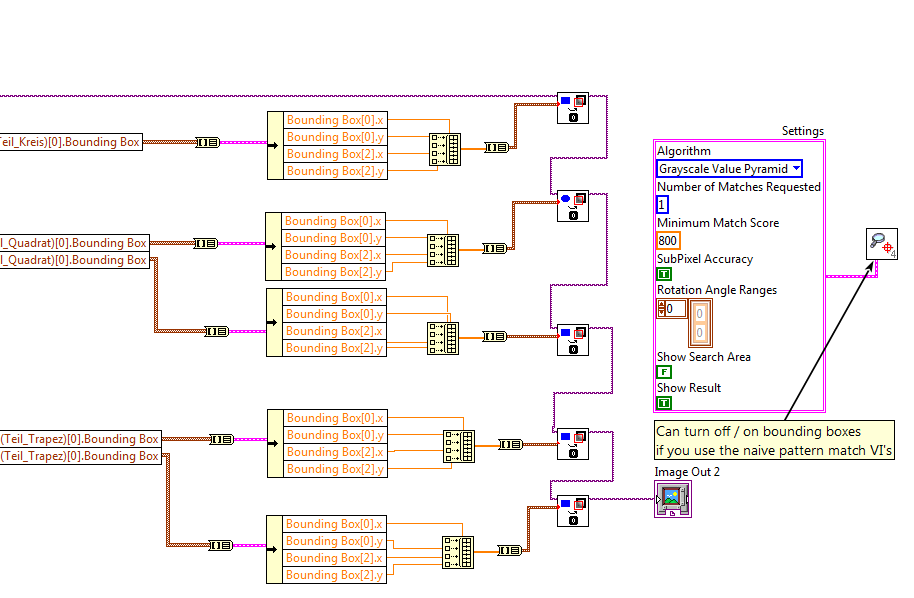Toggle the SubPixel Accuracy boolean
This screenshot has height=598, width=914.
coord(664,274)
